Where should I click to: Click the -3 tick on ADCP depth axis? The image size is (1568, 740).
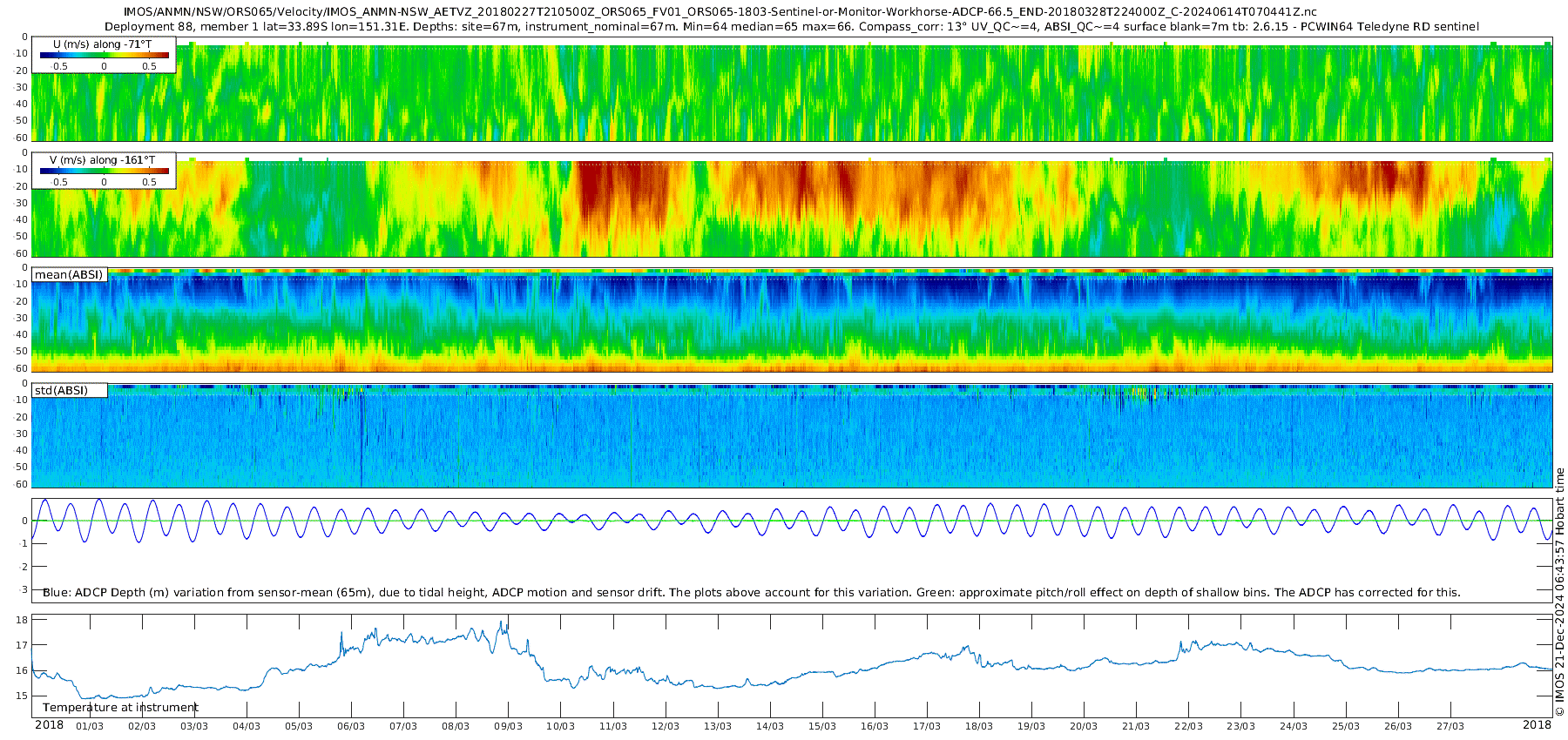point(24,590)
